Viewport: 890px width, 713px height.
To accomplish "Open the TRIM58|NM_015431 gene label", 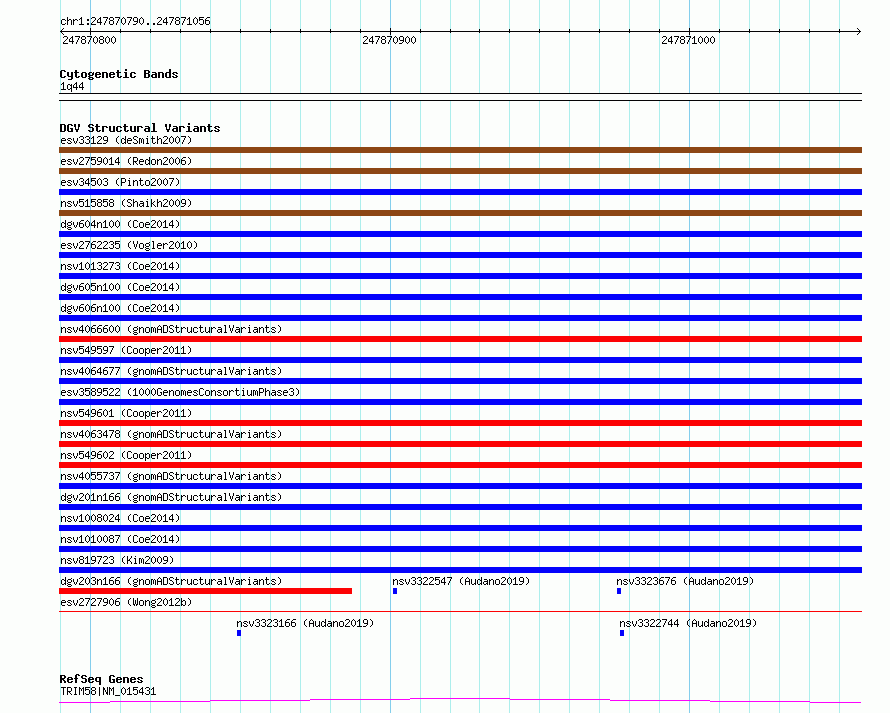I will pos(108,691).
